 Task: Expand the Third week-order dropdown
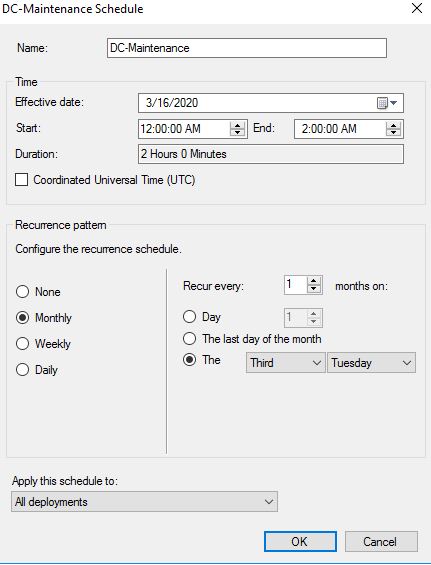(285, 362)
